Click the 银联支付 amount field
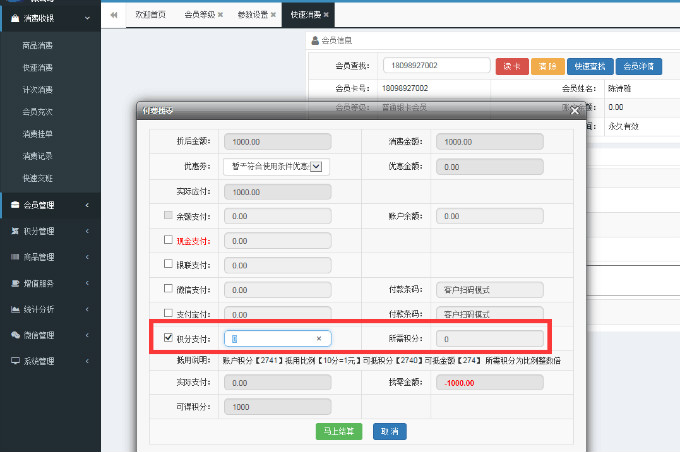 tap(278, 265)
